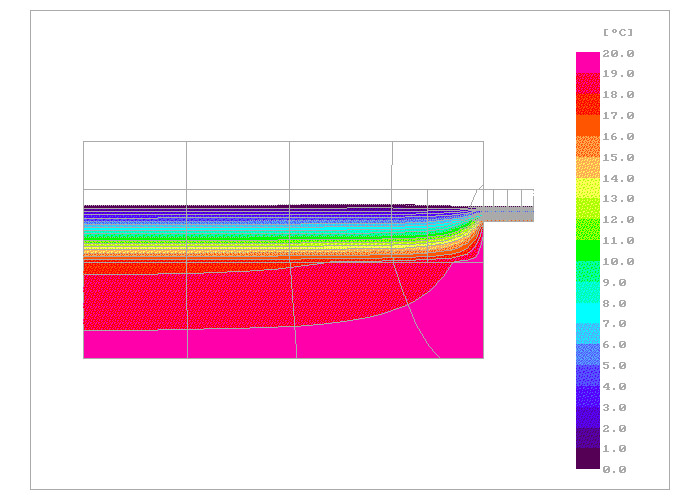Click the 17.0 legend value
This screenshot has height=500, width=700.
click(618, 116)
